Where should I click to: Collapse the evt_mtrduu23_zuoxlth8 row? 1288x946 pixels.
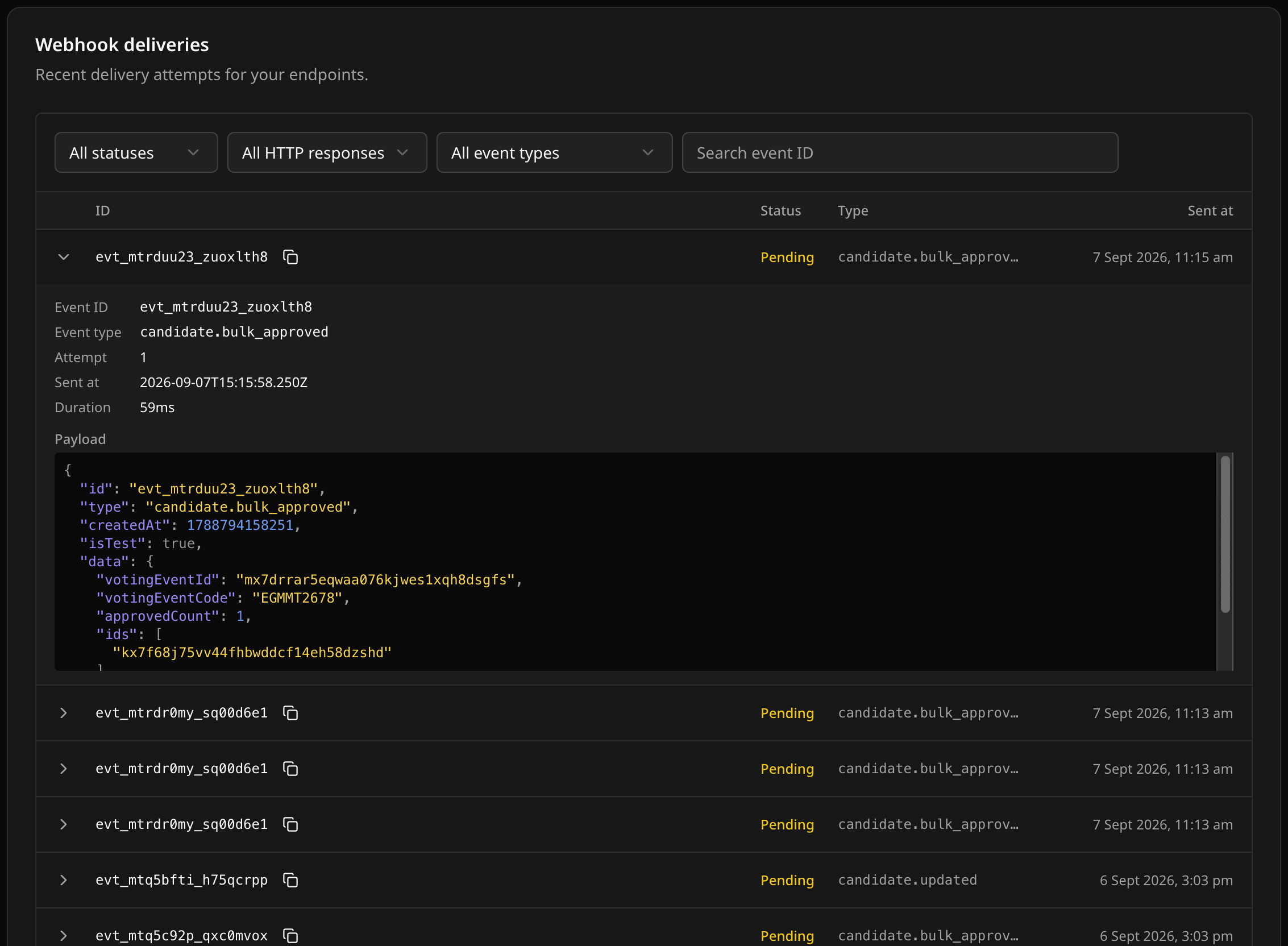(64, 257)
